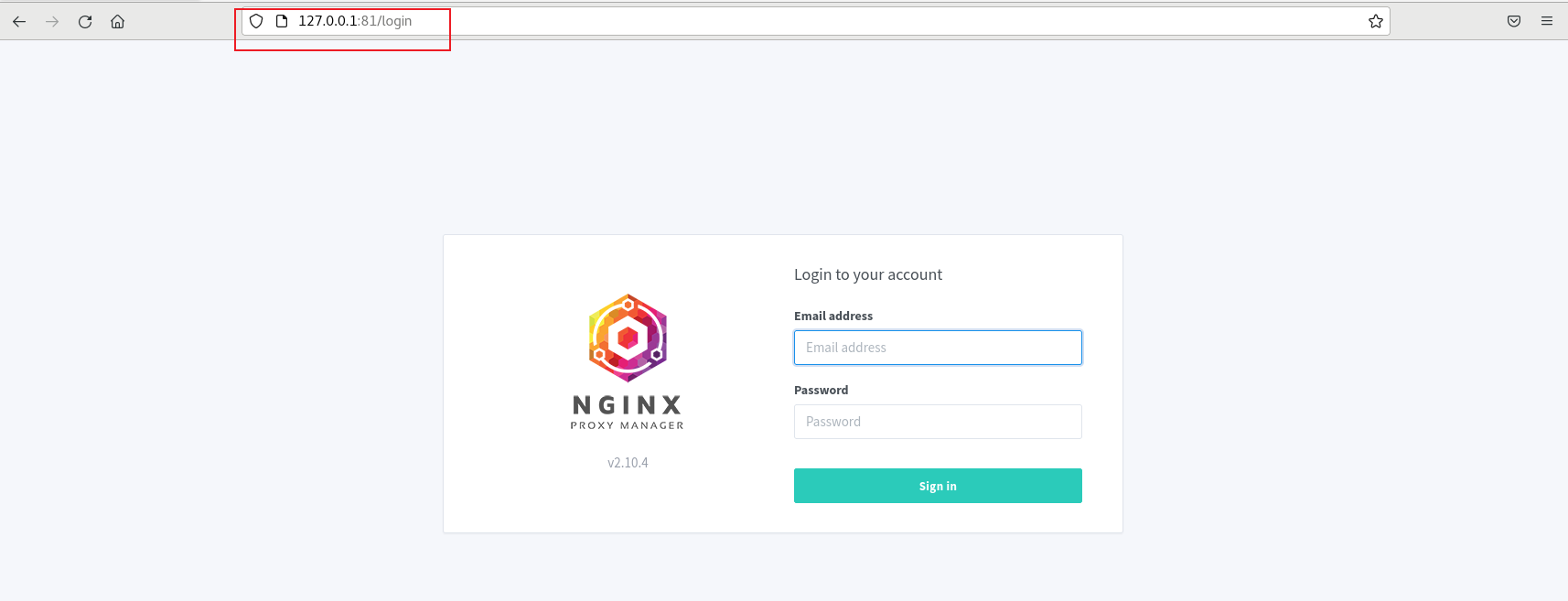Click the Sign in button
Screen dimensions: 1568x601
(938, 486)
